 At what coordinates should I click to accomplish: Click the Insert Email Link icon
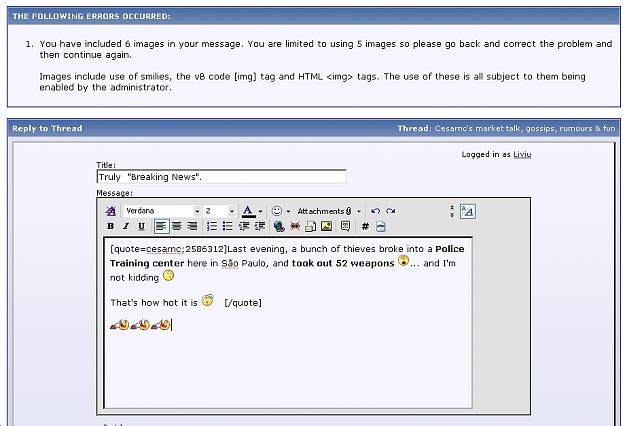(x=311, y=226)
